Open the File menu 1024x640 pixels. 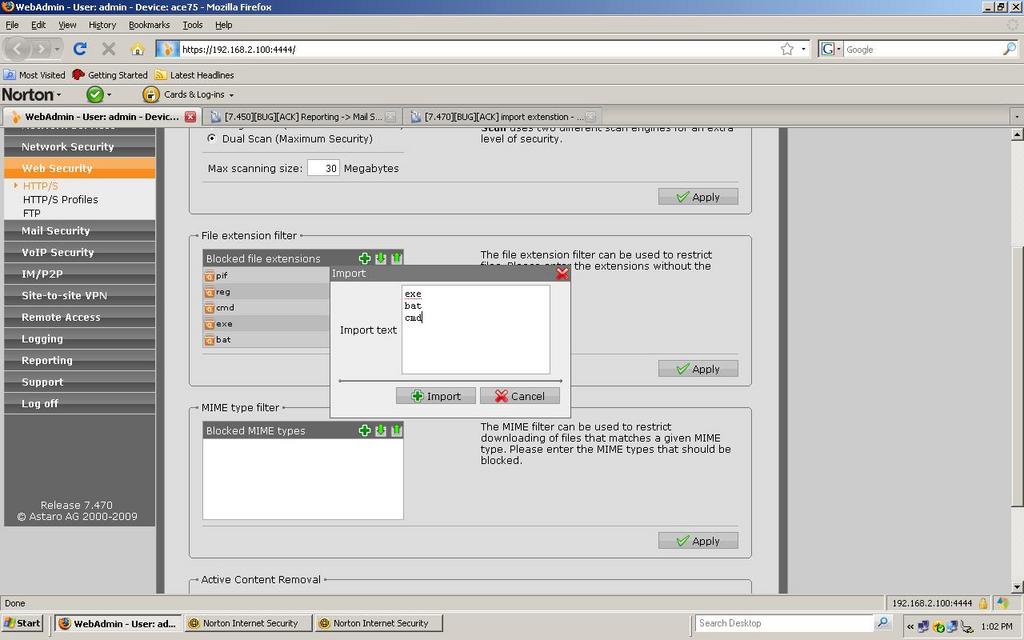12,25
